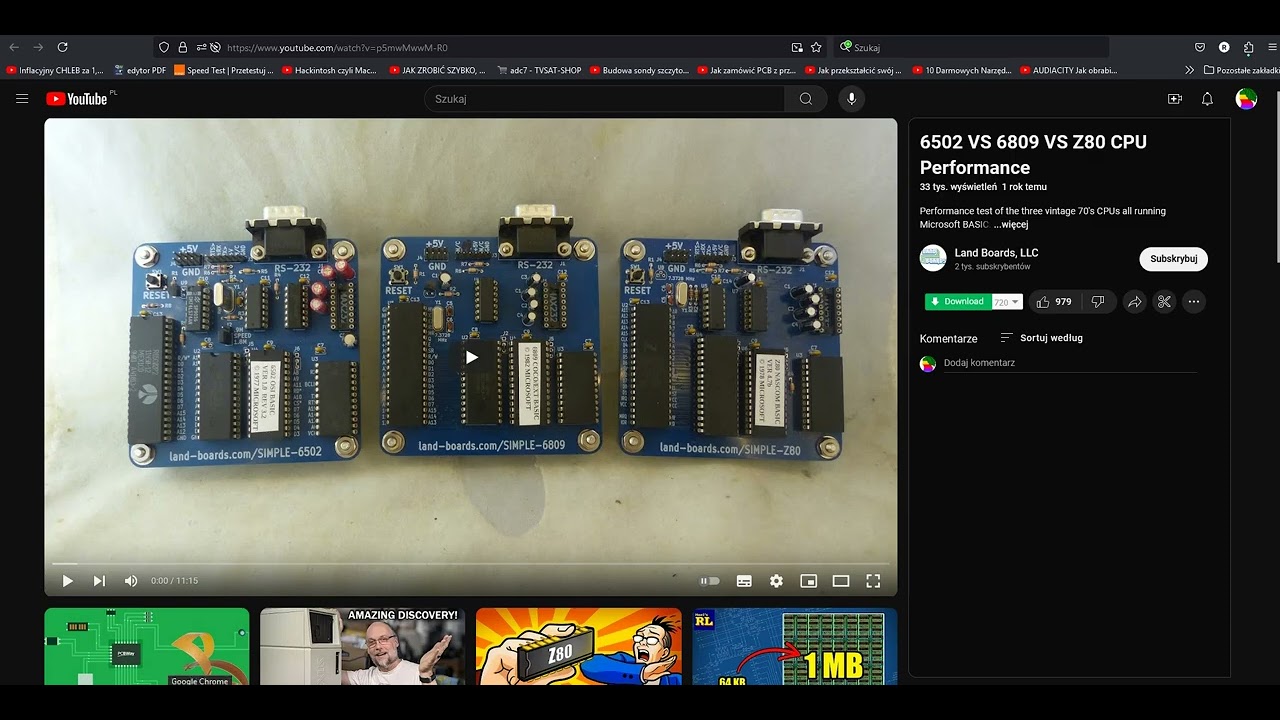Open the 720 quality dropdown
The width and height of the screenshot is (1280, 720).
[x=1006, y=302]
